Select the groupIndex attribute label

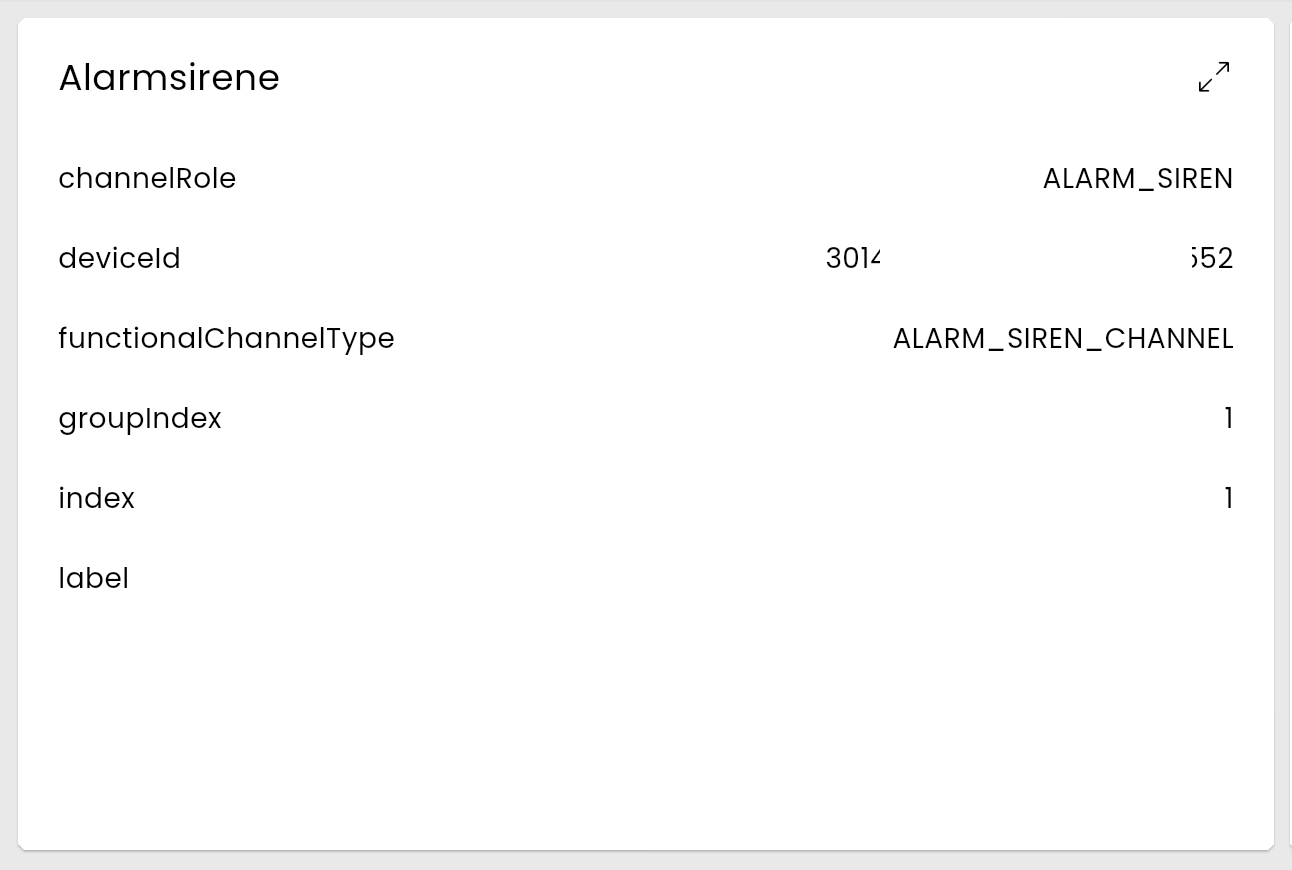click(x=140, y=418)
